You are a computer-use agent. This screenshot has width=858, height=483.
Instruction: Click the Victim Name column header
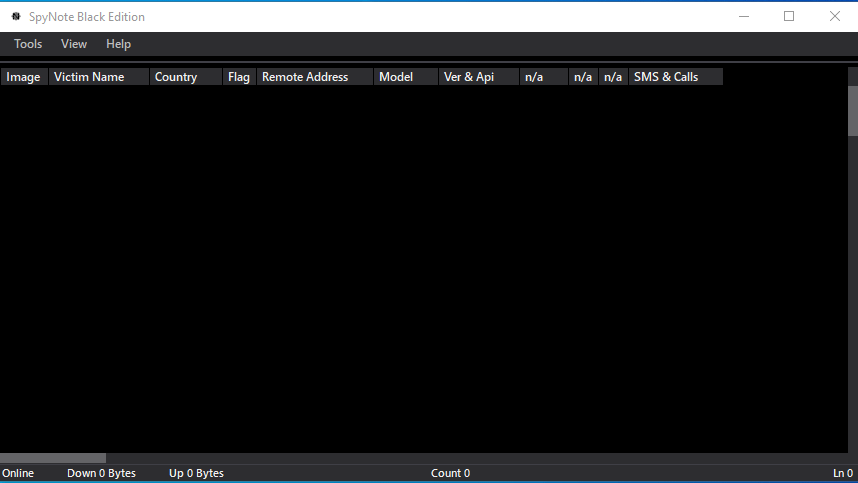pos(98,77)
